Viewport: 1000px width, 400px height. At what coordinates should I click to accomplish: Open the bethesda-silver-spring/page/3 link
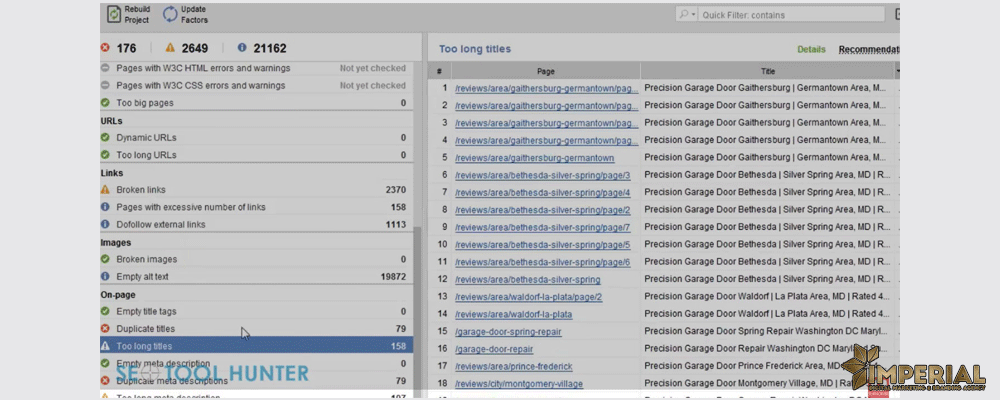coord(543,175)
